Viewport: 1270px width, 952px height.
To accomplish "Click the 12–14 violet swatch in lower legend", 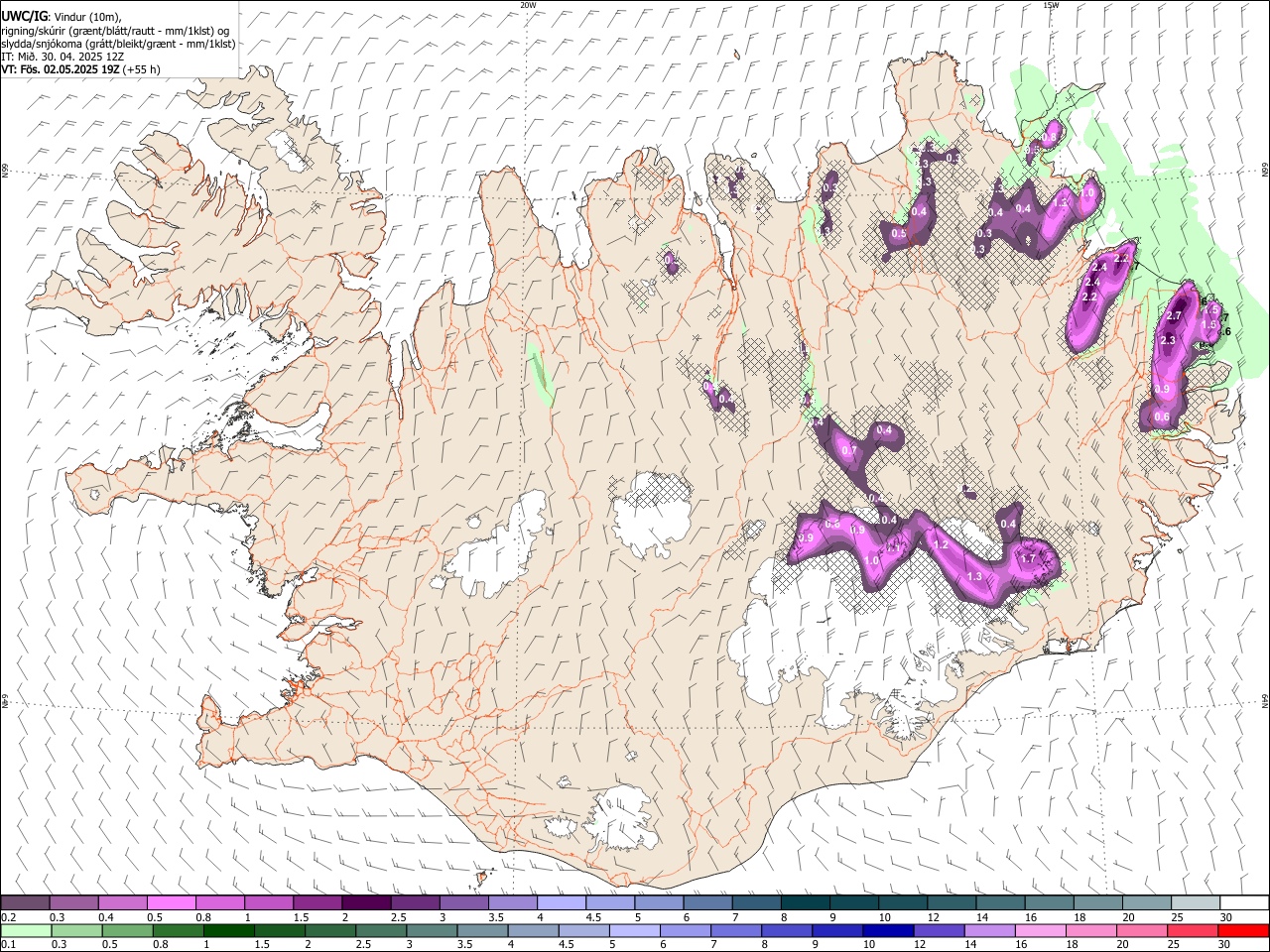I will click(939, 930).
